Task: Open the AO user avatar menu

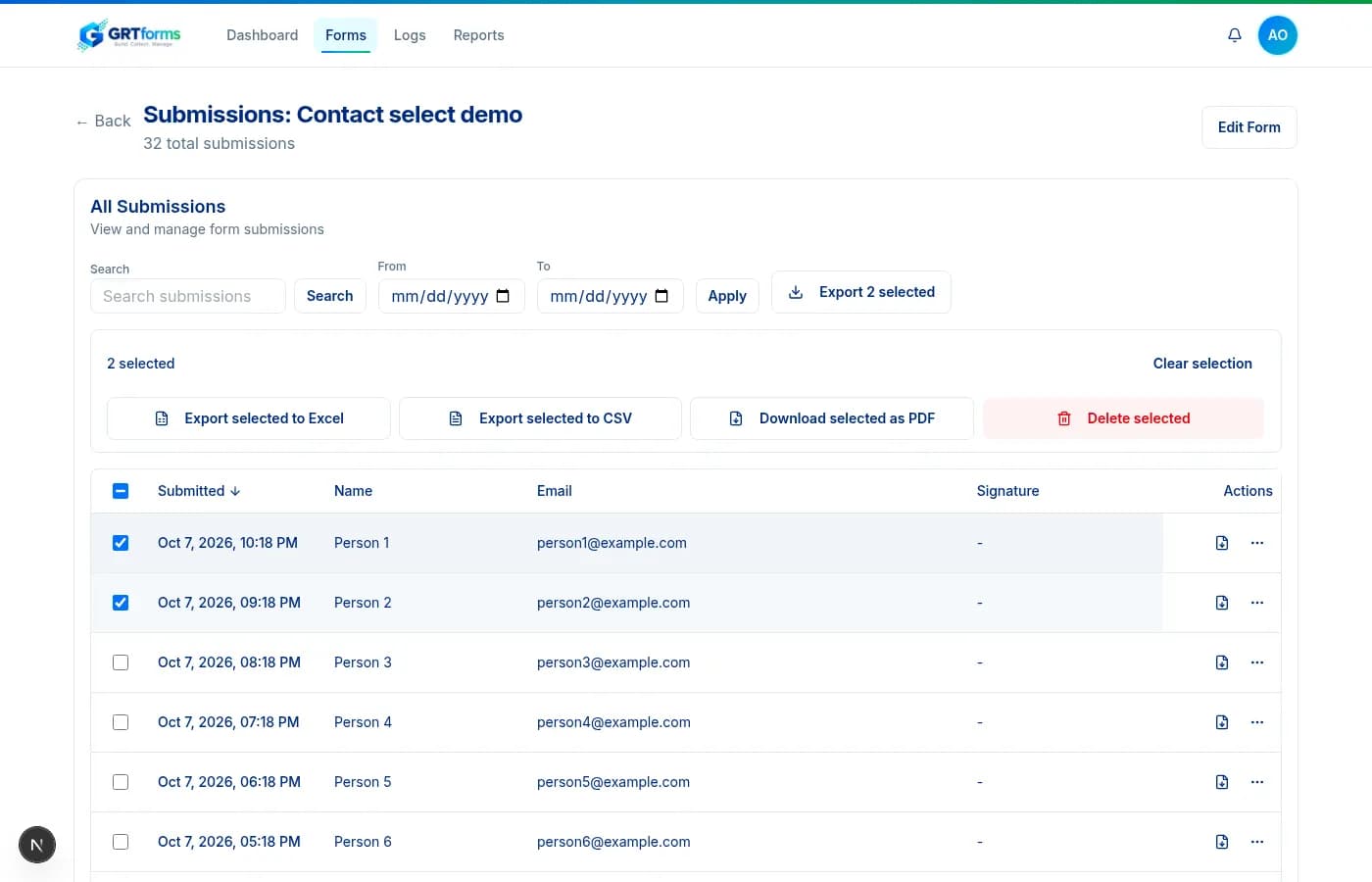Action: pos(1278,35)
